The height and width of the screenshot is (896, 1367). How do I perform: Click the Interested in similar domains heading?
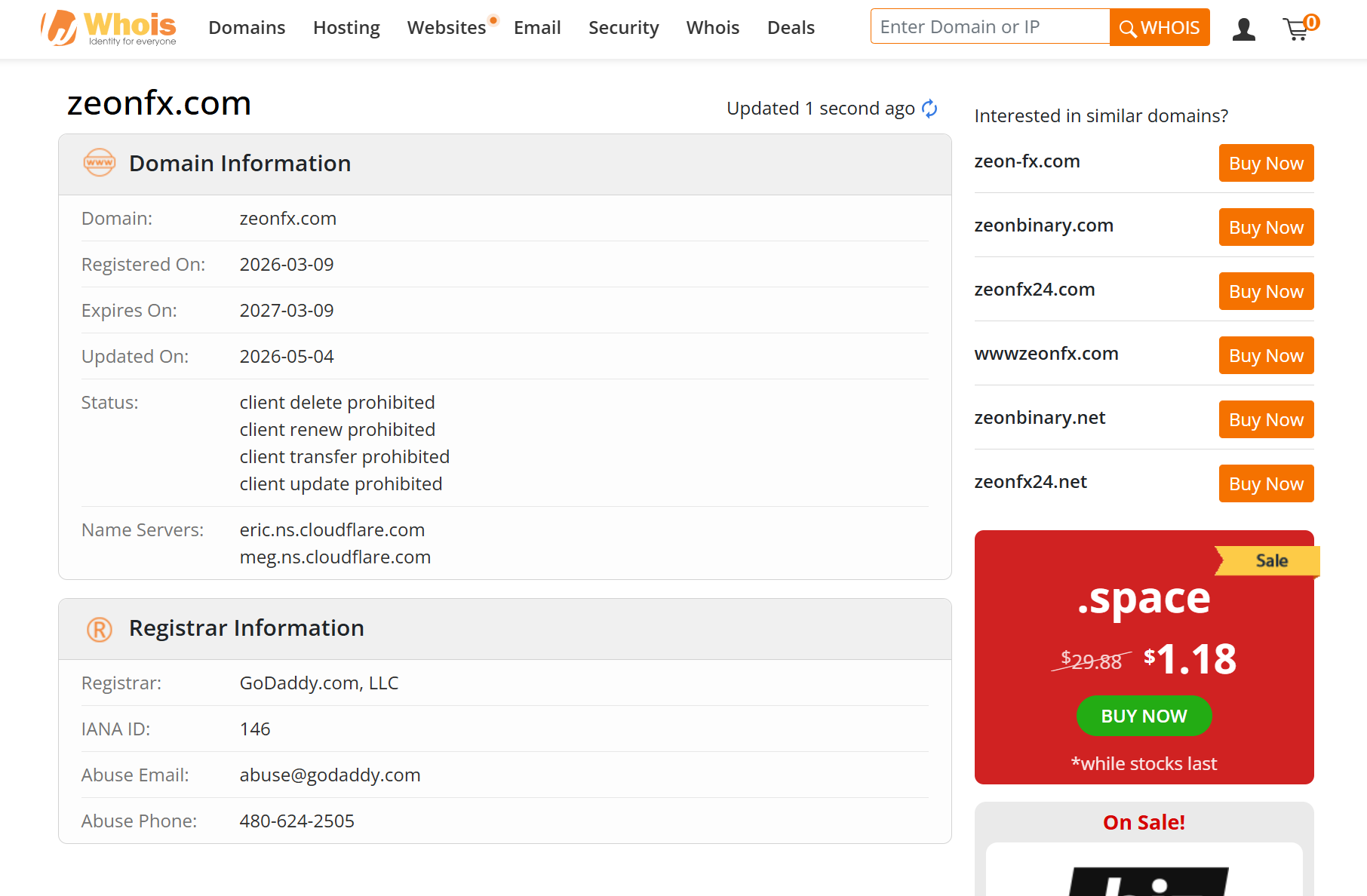pyautogui.click(x=1101, y=116)
